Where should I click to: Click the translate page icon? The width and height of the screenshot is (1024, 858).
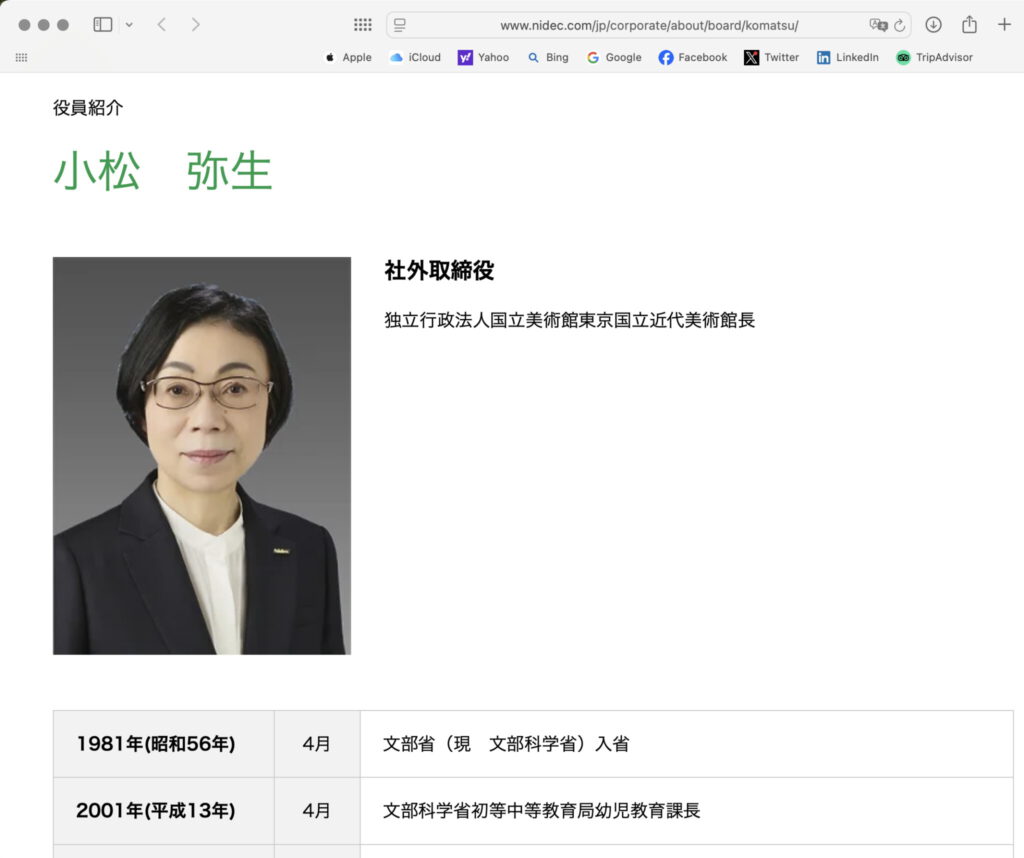[878, 25]
